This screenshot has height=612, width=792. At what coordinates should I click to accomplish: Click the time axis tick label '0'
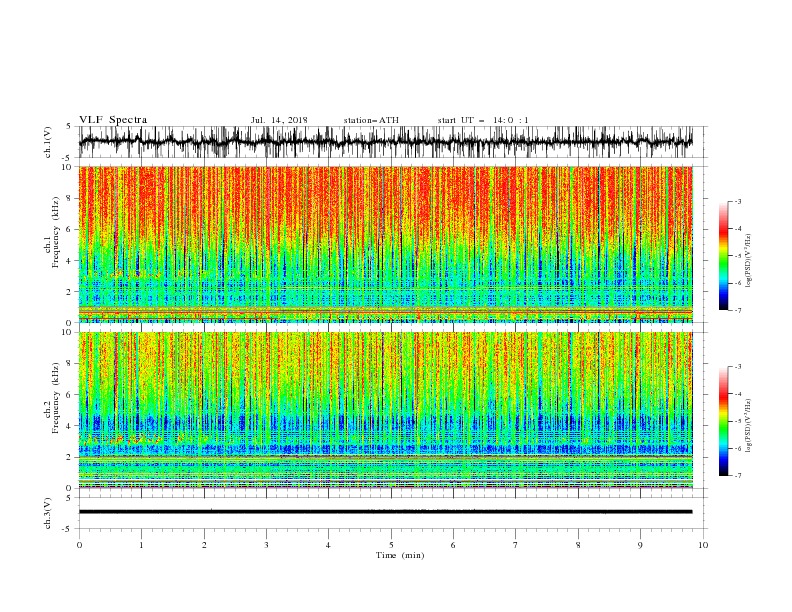(79, 545)
